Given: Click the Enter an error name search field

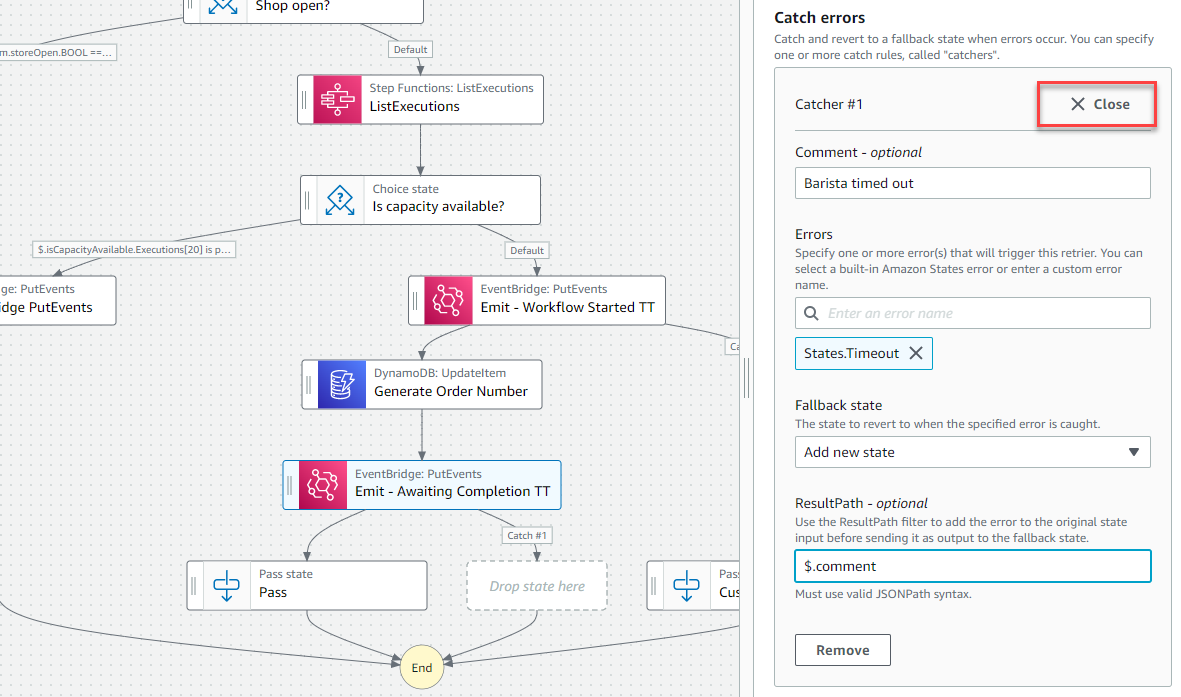Looking at the screenshot, I should click(972, 313).
